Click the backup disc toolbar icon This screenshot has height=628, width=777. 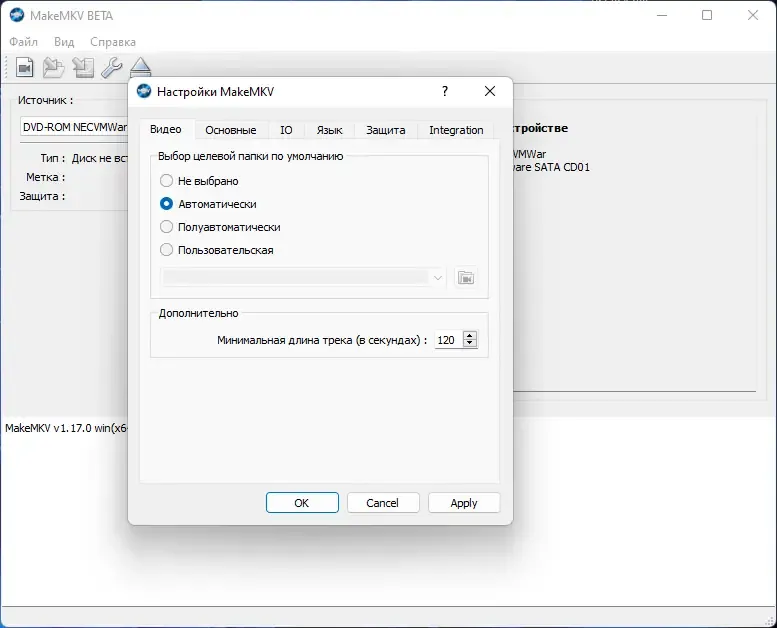tap(83, 67)
